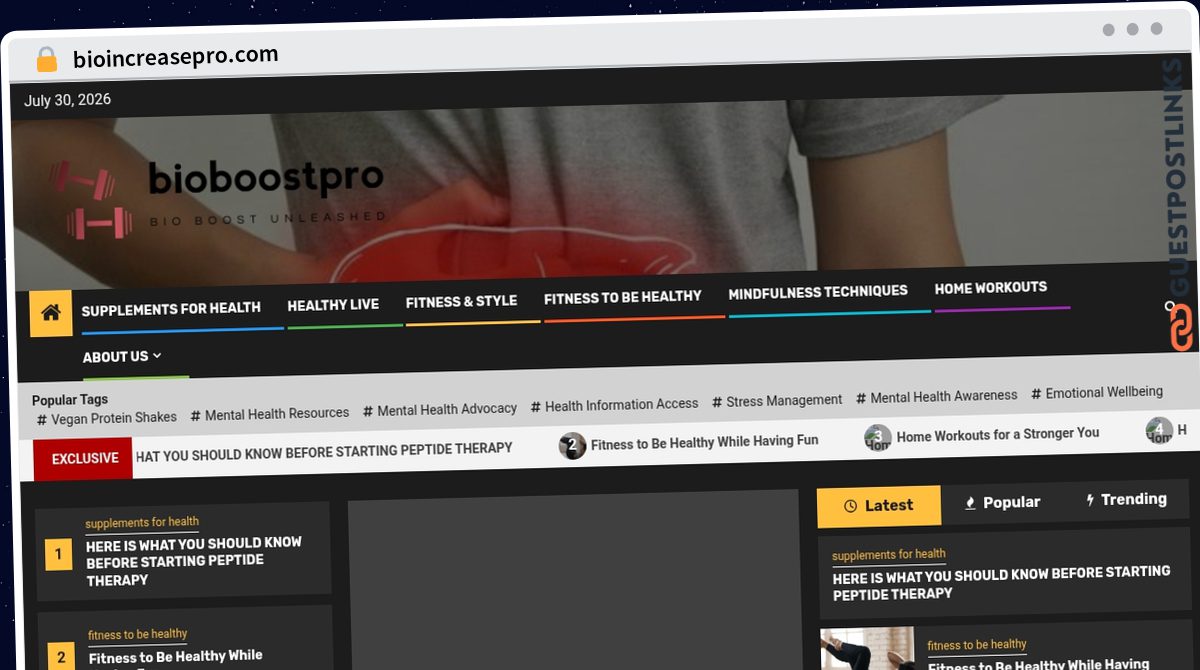
Task: Click fitness to be healthy category in Latest panel
Action: tap(977, 645)
